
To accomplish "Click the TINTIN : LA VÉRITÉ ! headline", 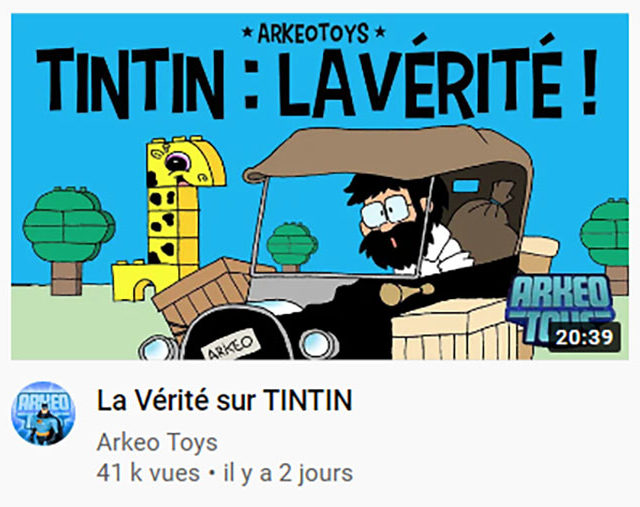I will [x=318, y=80].
